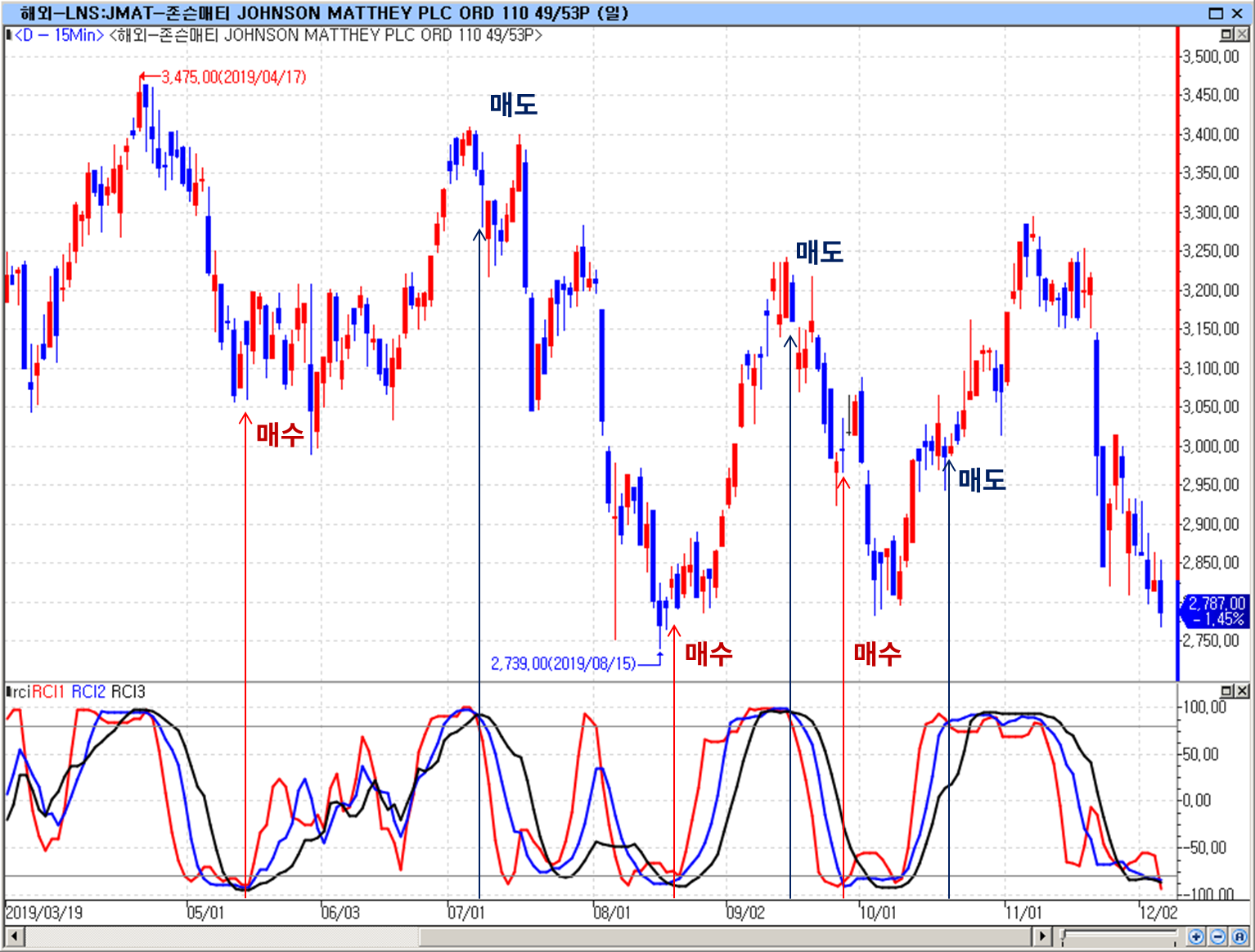Click the scrollbar right arrow
Viewport: 1255px width, 952px height.
[x=1042, y=936]
